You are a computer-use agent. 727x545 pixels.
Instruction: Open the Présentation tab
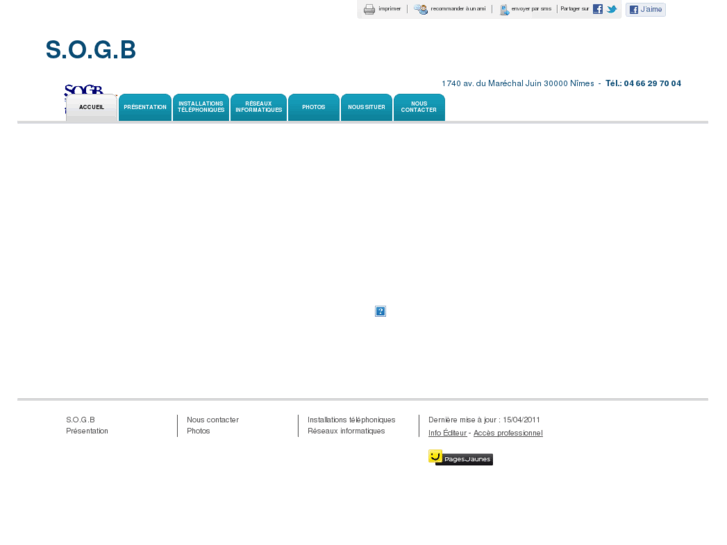pos(145,107)
